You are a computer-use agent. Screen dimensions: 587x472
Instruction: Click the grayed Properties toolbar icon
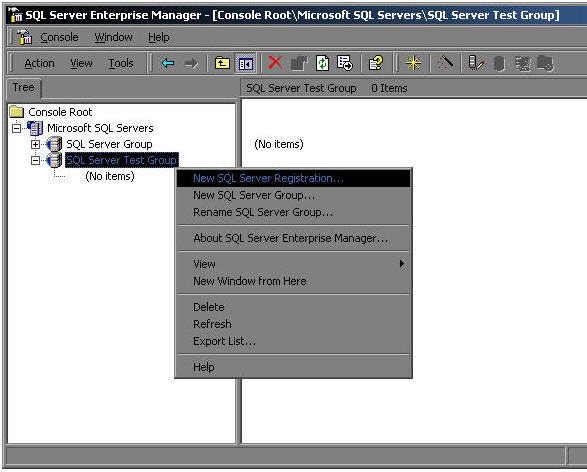point(299,63)
